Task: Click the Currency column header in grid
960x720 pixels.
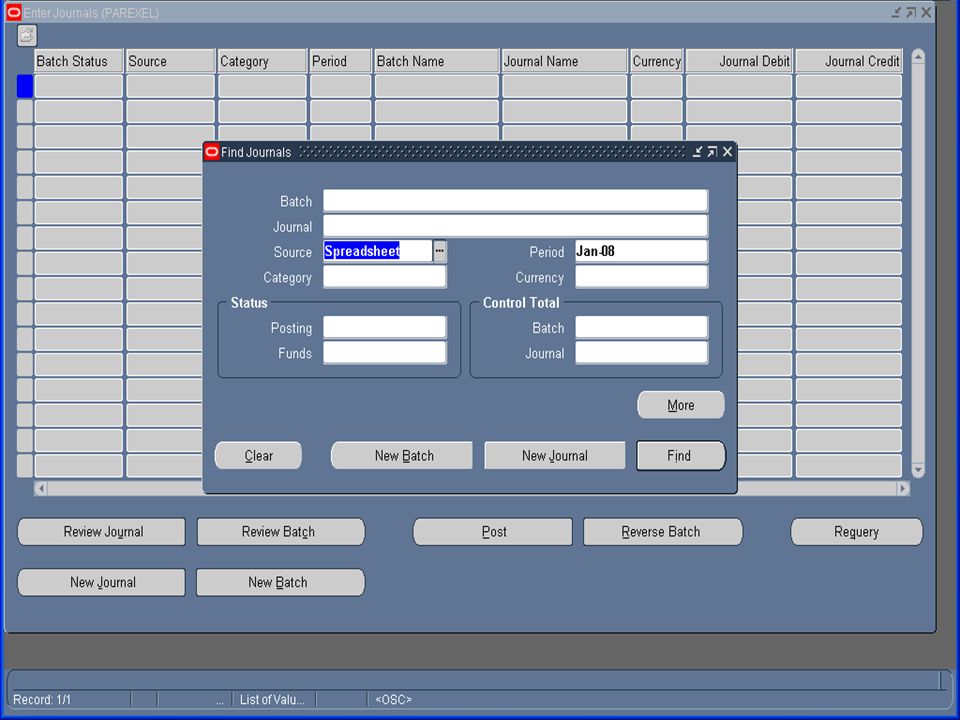Action: click(656, 61)
